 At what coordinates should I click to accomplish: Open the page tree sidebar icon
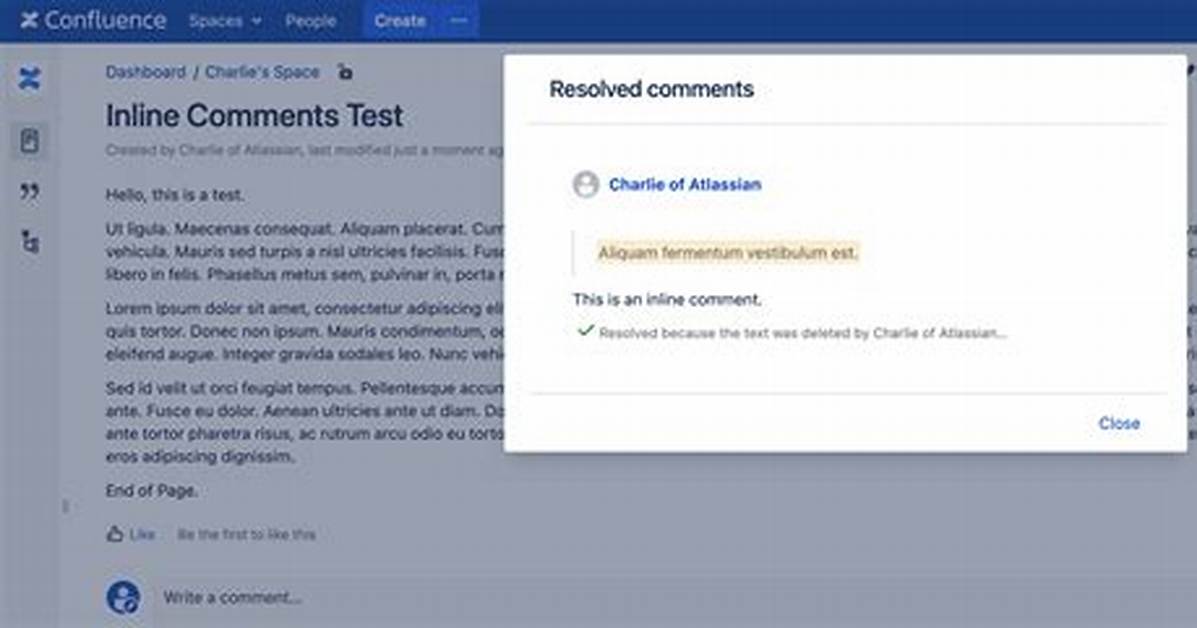coord(30,242)
